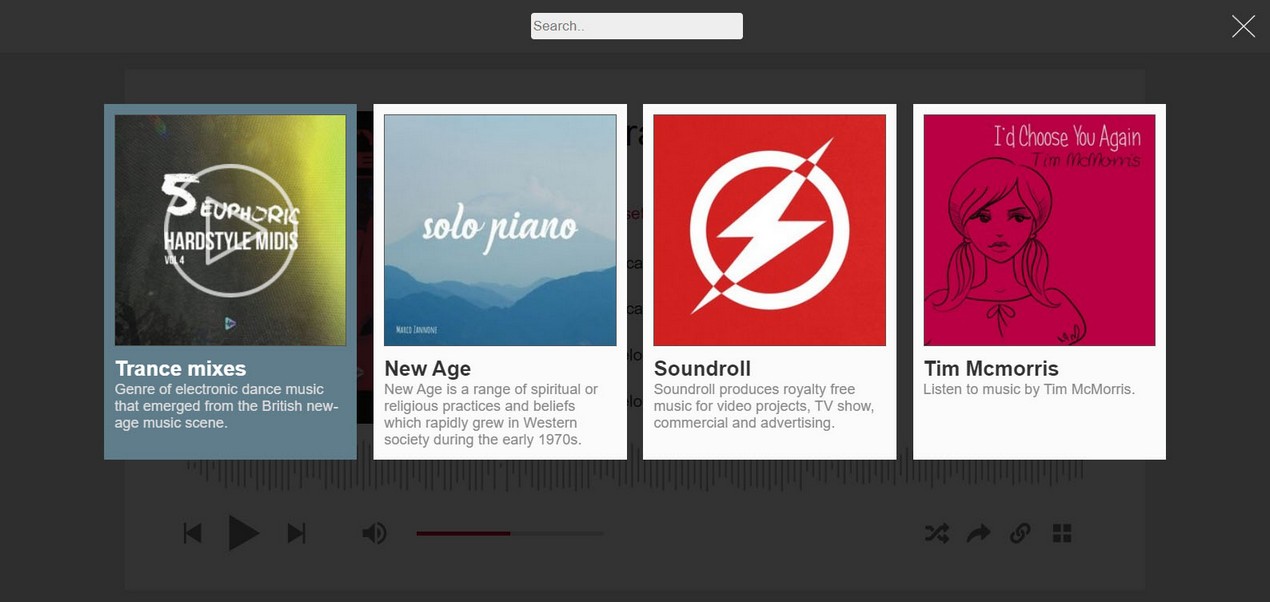Click the New Age description paragraph
1270x602 pixels.
point(491,415)
